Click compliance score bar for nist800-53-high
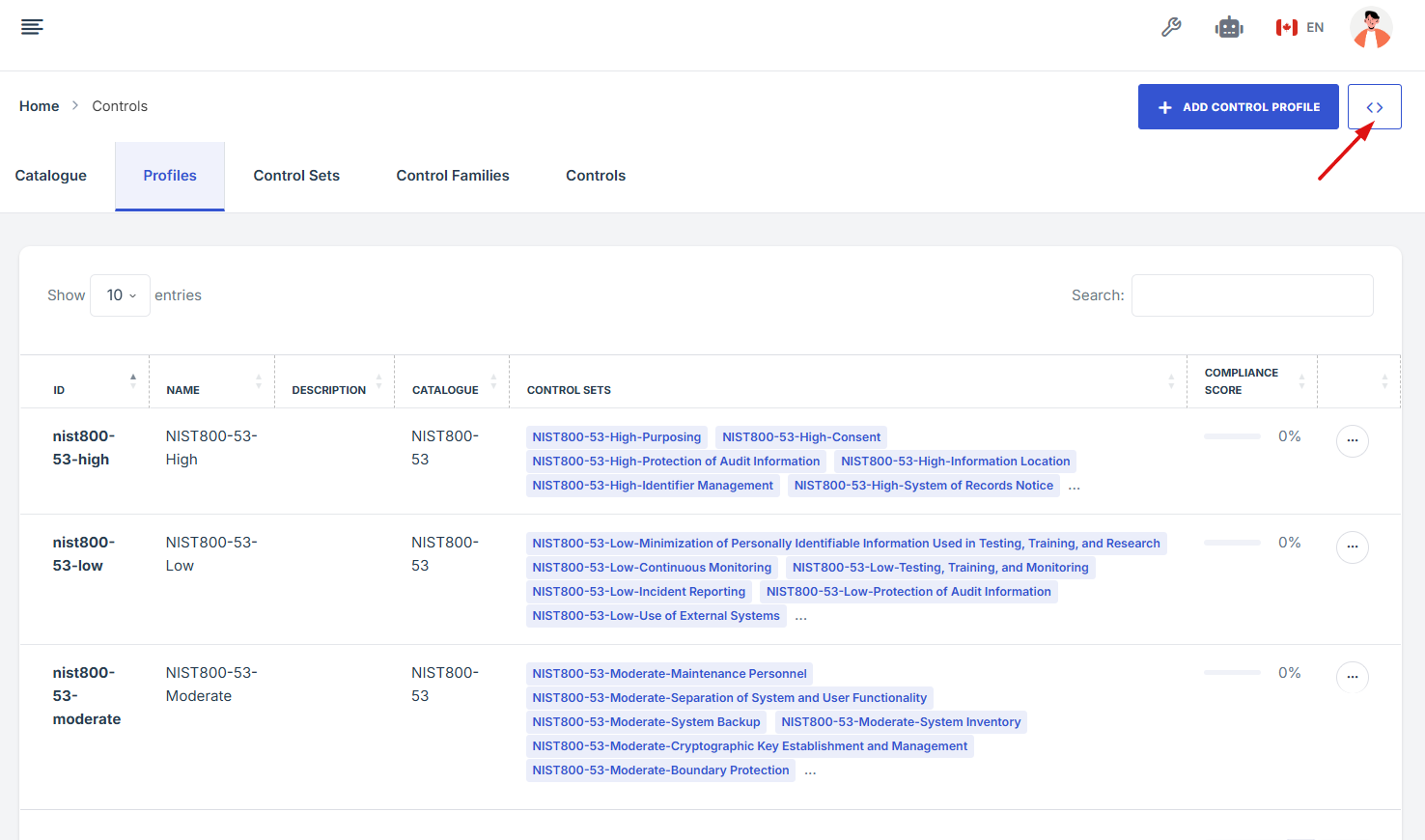This screenshot has width=1425, height=840. click(1232, 436)
